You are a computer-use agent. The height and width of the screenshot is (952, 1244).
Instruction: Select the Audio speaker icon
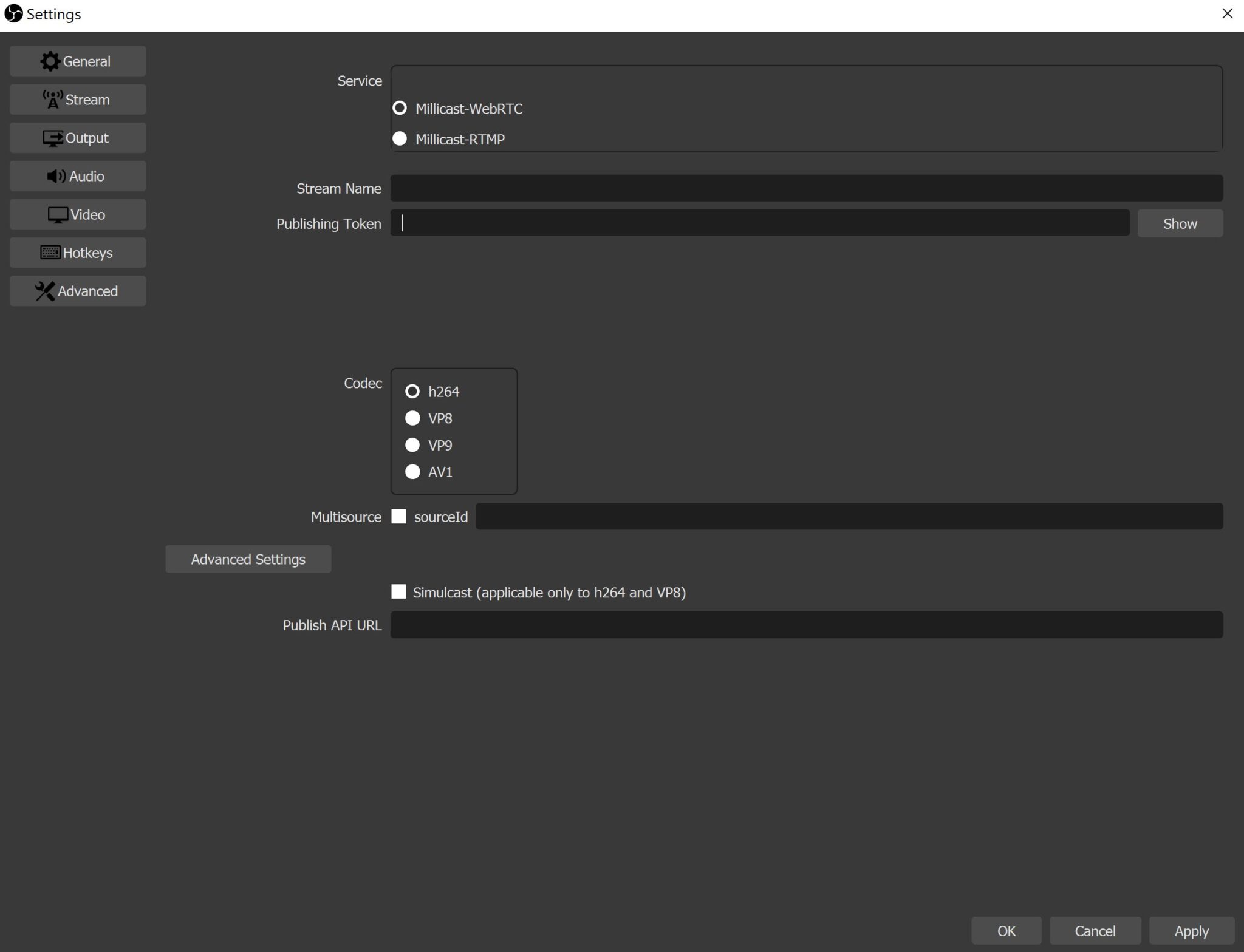[x=56, y=176]
